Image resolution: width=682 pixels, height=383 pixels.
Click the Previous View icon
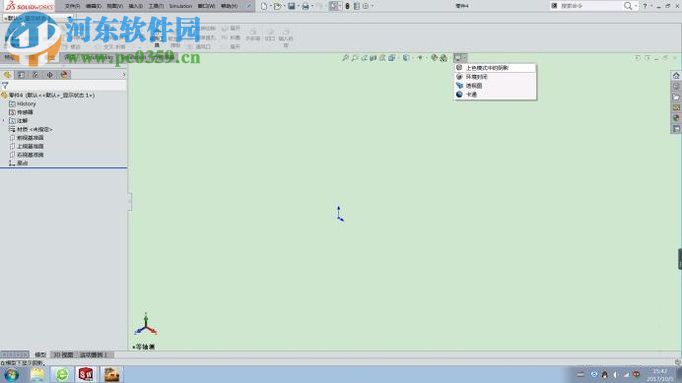364,58
